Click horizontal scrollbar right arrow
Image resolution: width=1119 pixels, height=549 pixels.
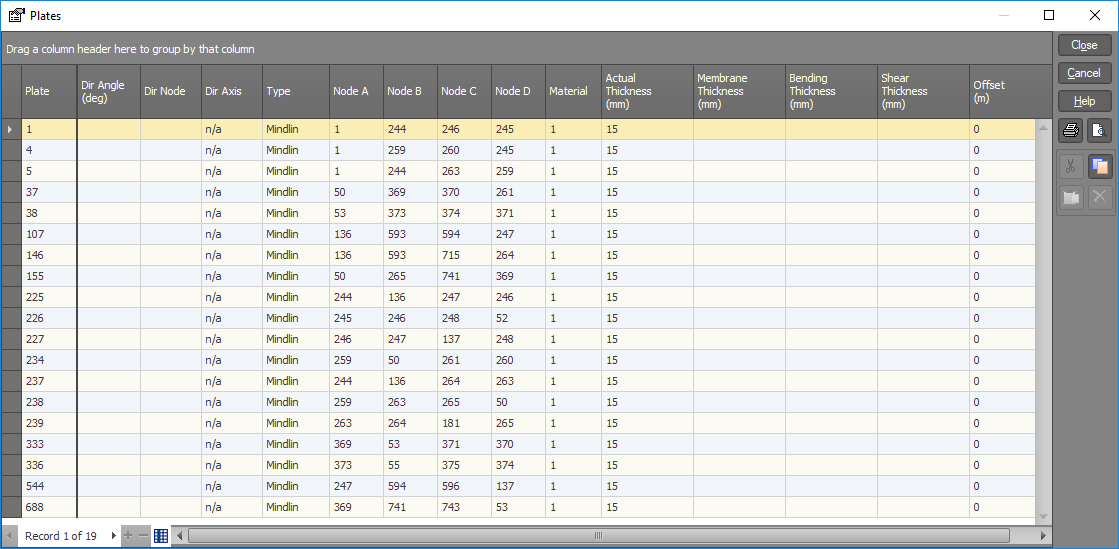pos(1043,535)
